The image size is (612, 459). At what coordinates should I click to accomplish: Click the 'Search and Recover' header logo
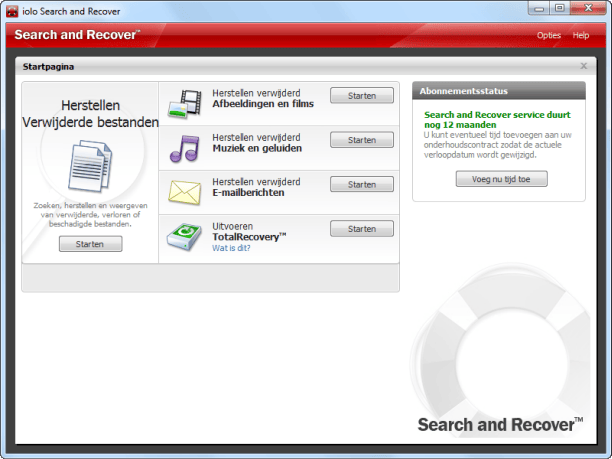click(x=77, y=35)
